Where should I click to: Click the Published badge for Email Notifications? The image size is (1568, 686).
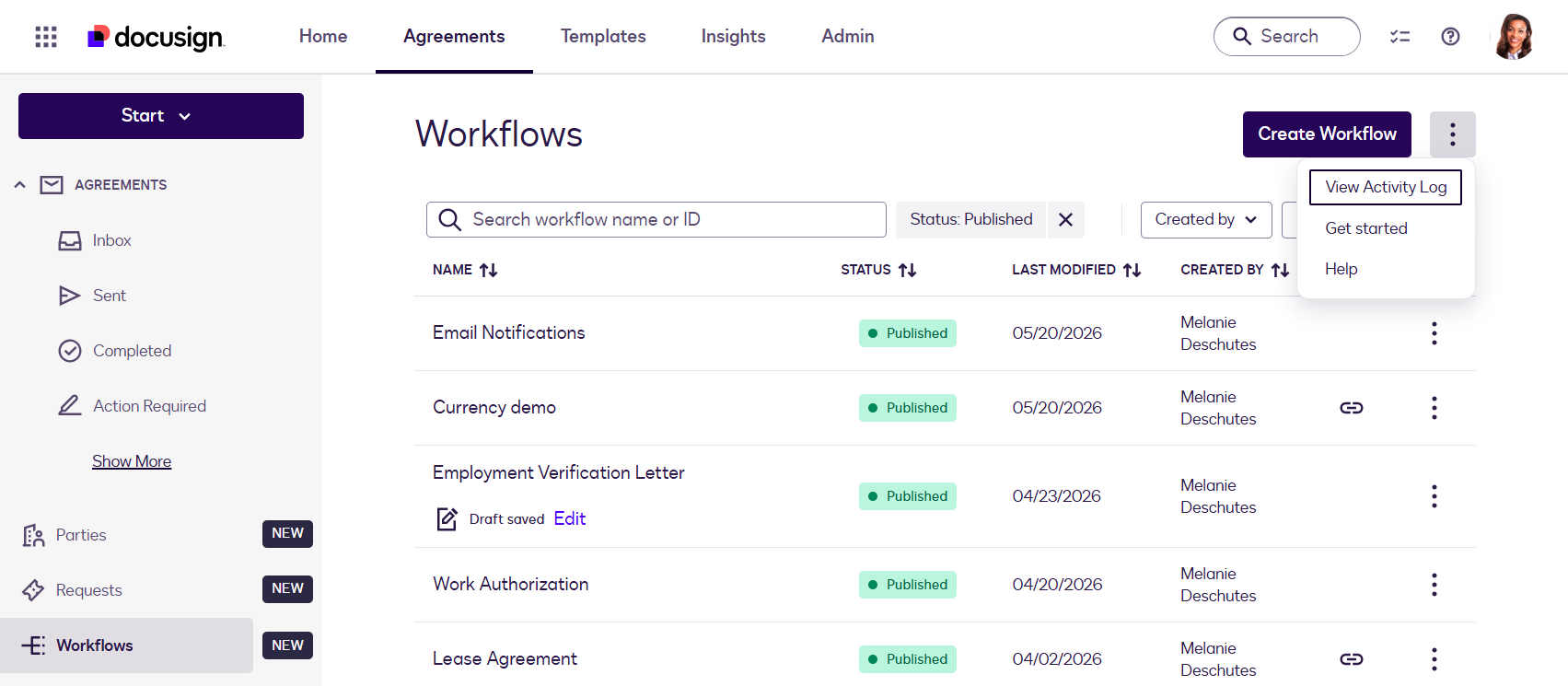(x=908, y=333)
